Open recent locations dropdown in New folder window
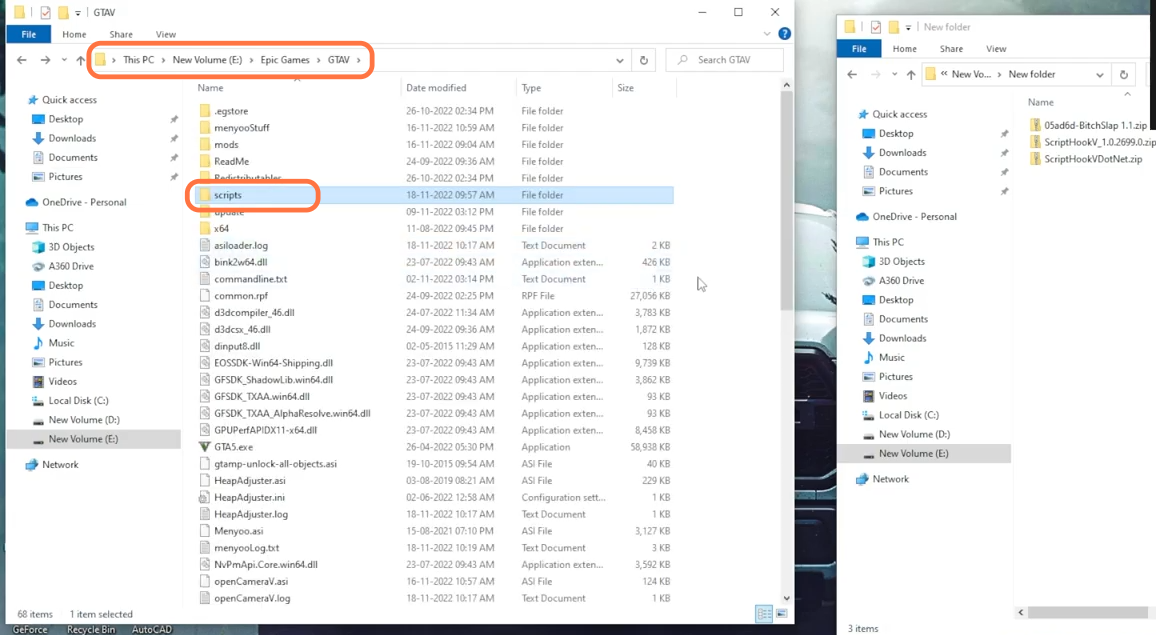Viewport: 1156px width, 635px height. click(x=894, y=74)
